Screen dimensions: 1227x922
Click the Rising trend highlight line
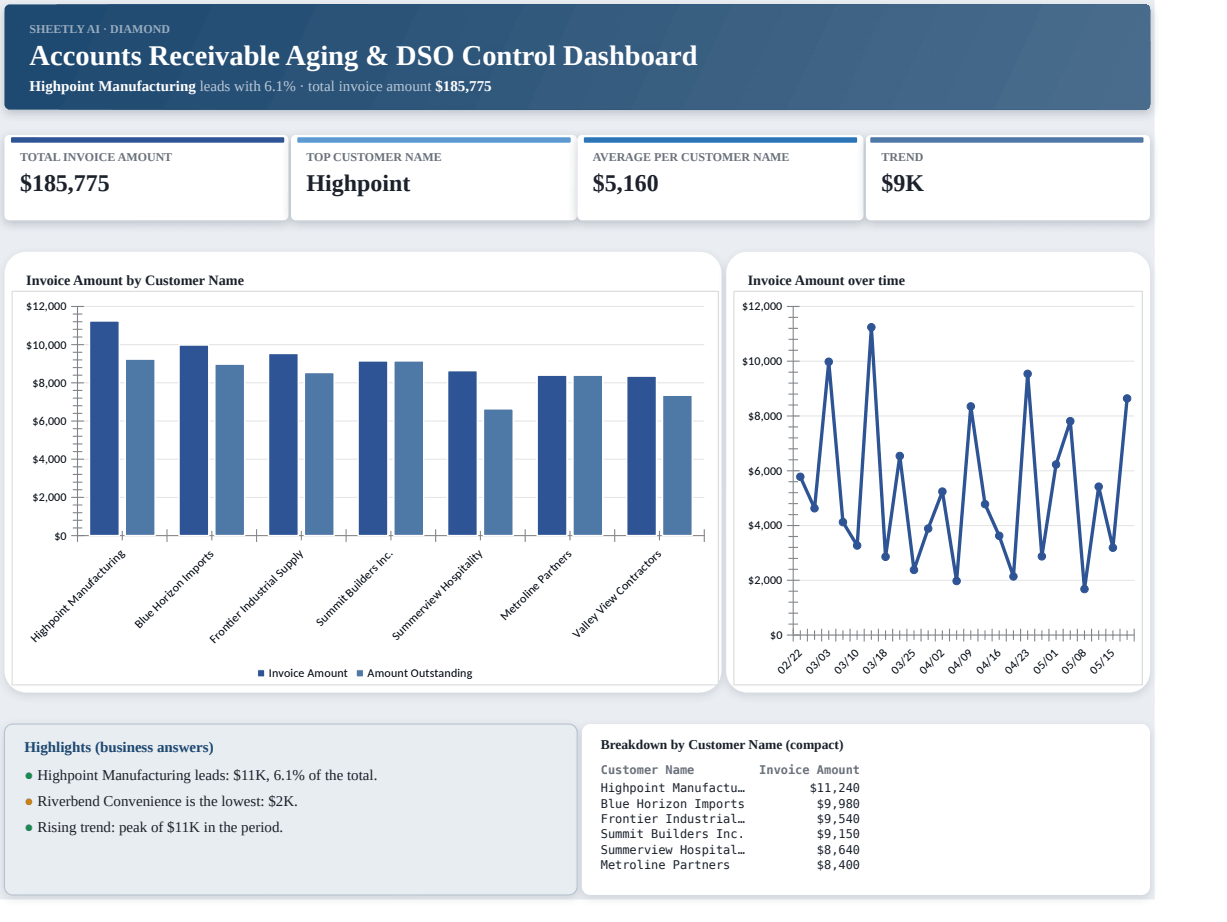(x=154, y=827)
